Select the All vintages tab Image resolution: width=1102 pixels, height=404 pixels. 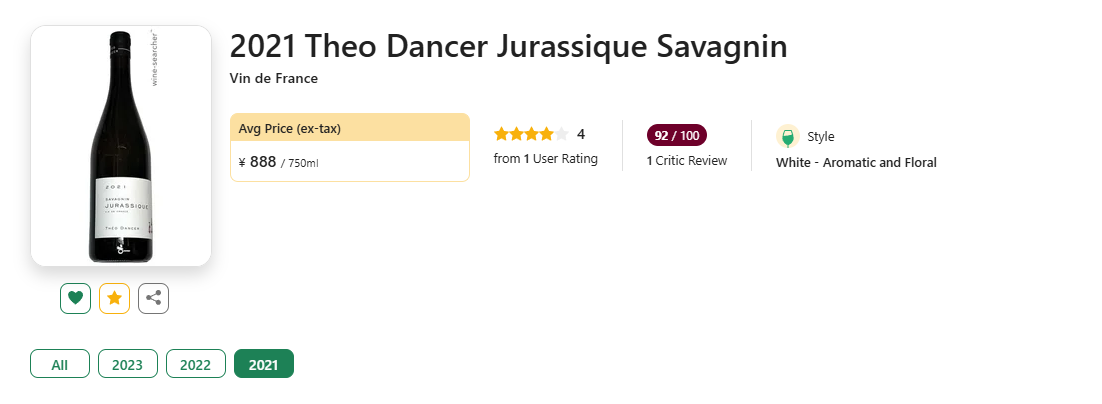[60, 364]
